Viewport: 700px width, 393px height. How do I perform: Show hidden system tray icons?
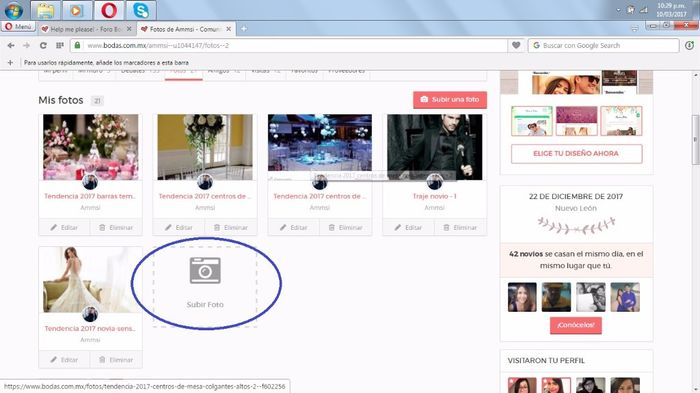coord(618,10)
